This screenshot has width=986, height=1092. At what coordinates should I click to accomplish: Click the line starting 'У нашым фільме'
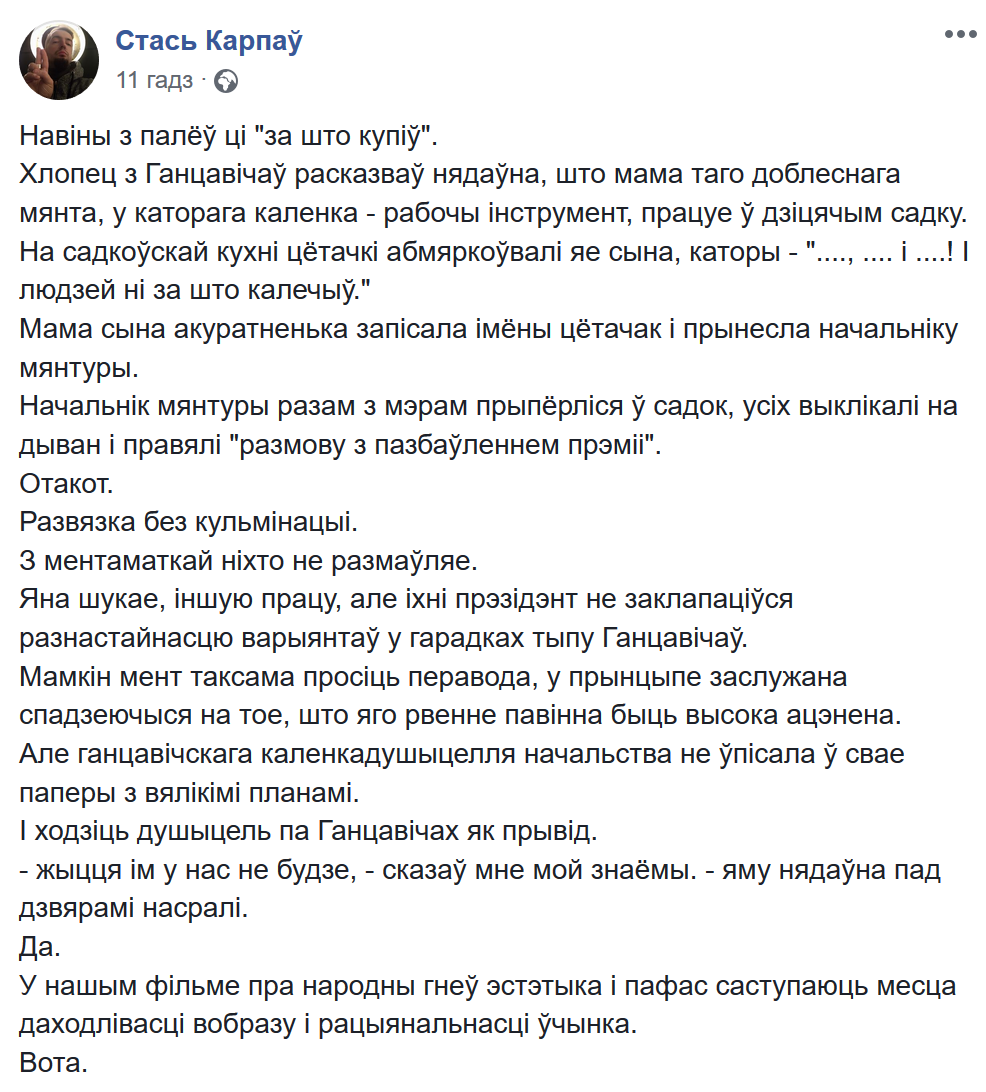pyautogui.click(x=487, y=987)
